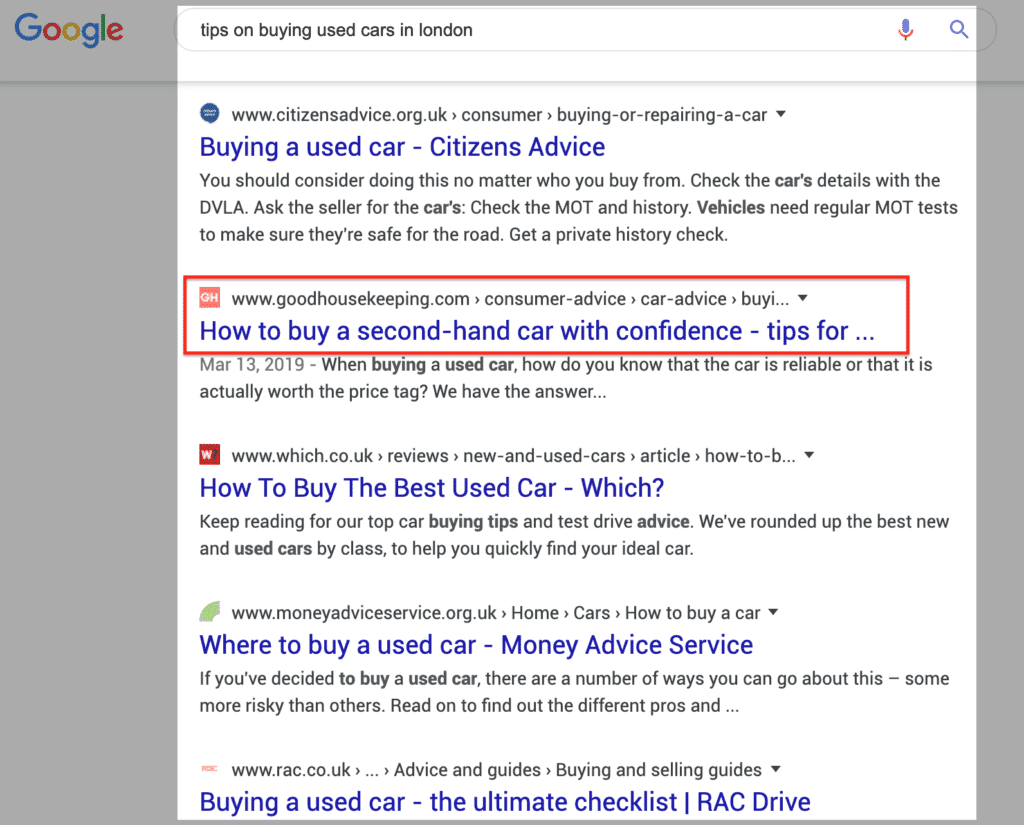Click the Which? red favicon

coord(210,455)
